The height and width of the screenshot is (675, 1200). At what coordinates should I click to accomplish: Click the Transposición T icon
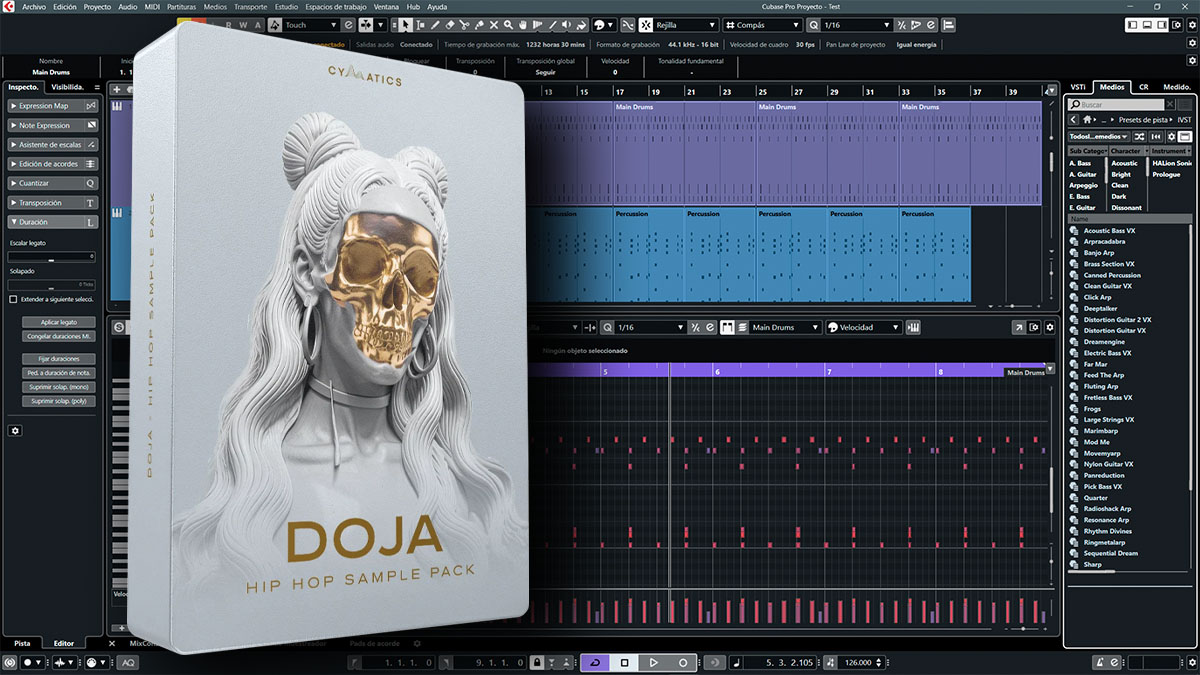[91, 202]
